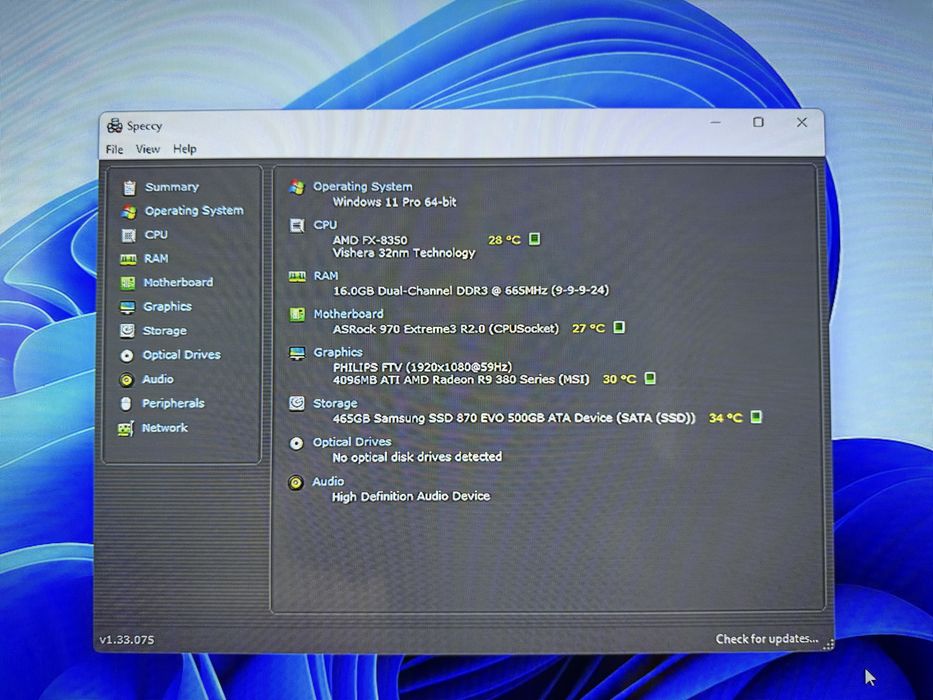Viewport: 933px width, 700px height.
Task: Click the Audio icon in summary pane
Action: tap(296, 482)
